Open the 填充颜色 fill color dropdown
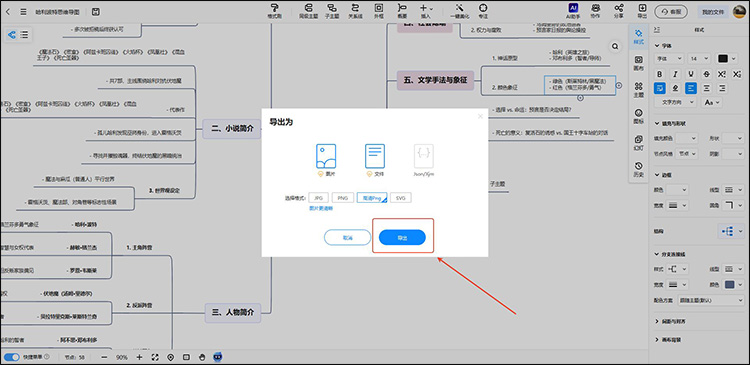750x365 pixels. (x=686, y=138)
